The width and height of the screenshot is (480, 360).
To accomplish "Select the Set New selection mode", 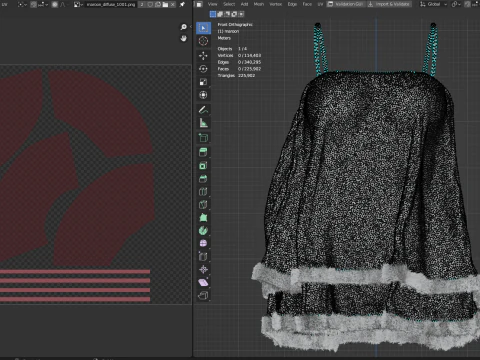I will 213,14.
